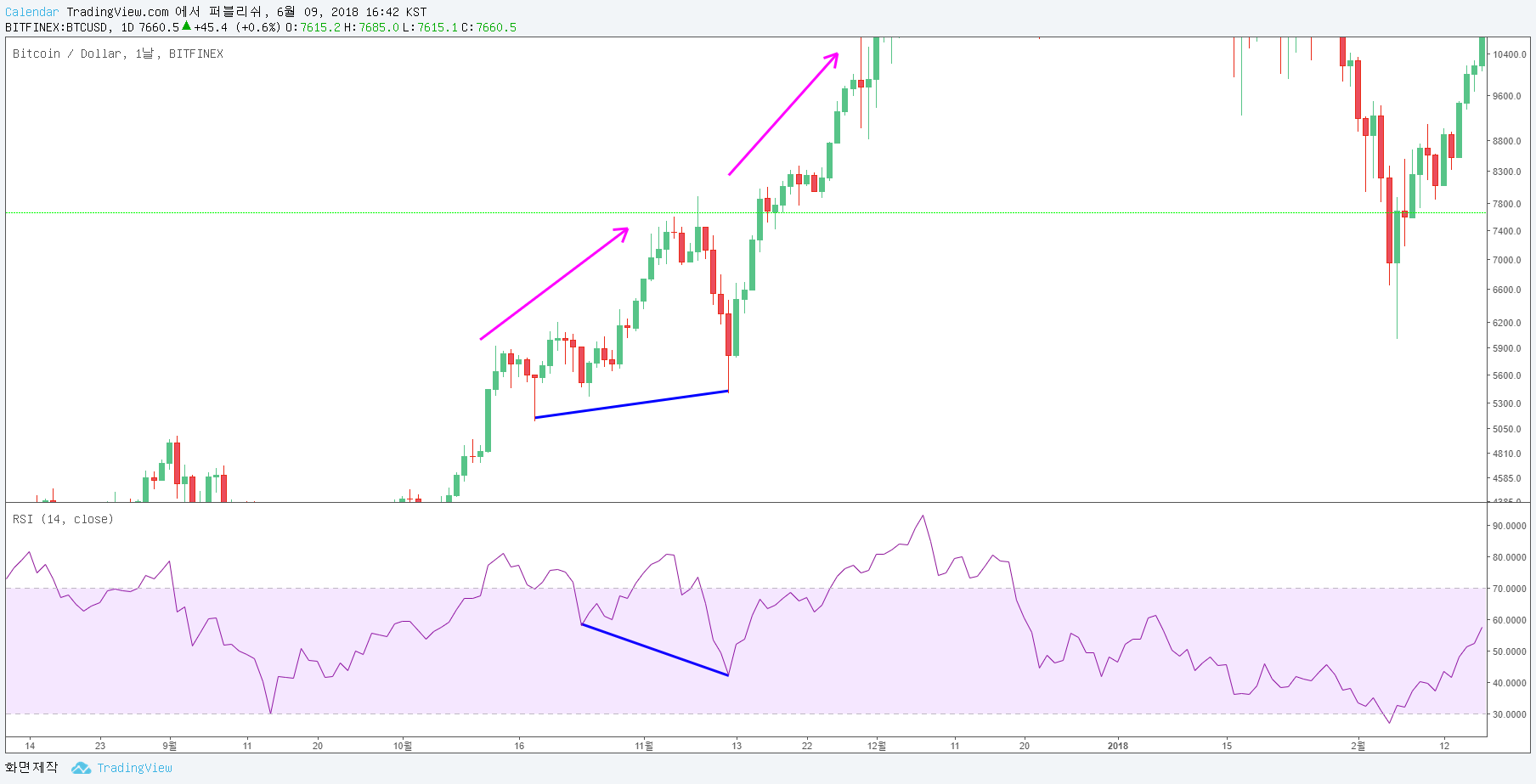Image resolution: width=1536 pixels, height=784 pixels.
Task: Click the high value H:7685.0
Action: [x=371, y=27]
